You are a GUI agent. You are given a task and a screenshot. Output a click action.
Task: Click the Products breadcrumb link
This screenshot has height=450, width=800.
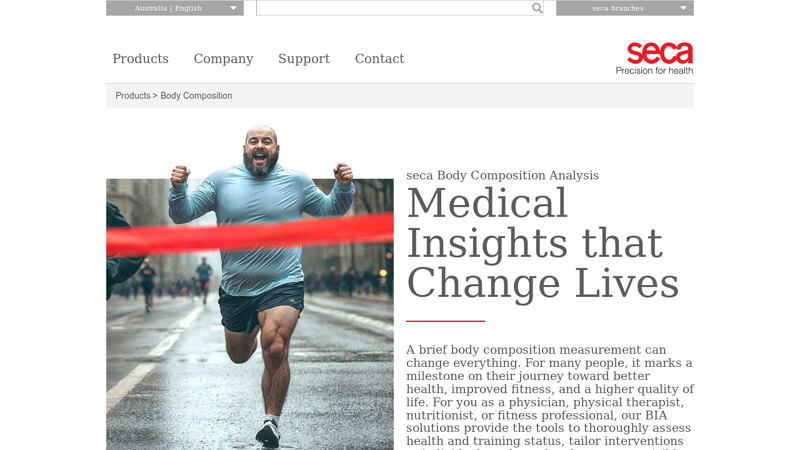click(x=133, y=95)
